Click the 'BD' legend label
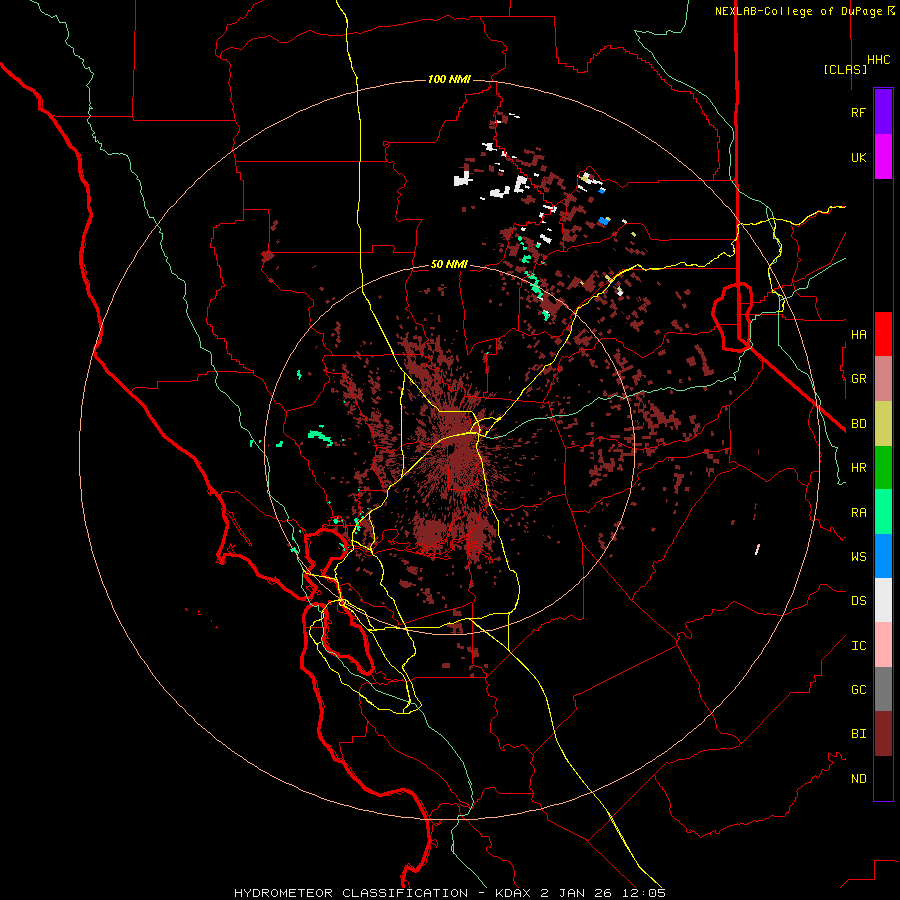The width and height of the screenshot is (900, 900). pos(858,424)
